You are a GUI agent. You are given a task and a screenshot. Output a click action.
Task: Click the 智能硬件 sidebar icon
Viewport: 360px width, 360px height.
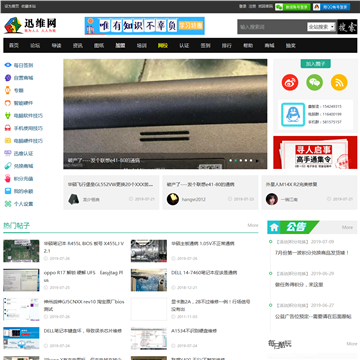click(x=8, y=103)
